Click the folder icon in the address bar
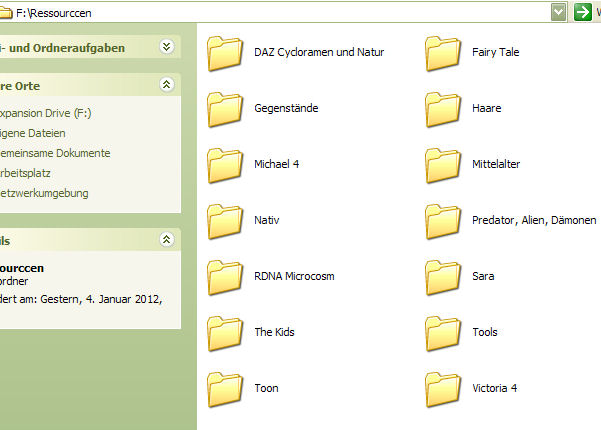 tap(5, 13)
